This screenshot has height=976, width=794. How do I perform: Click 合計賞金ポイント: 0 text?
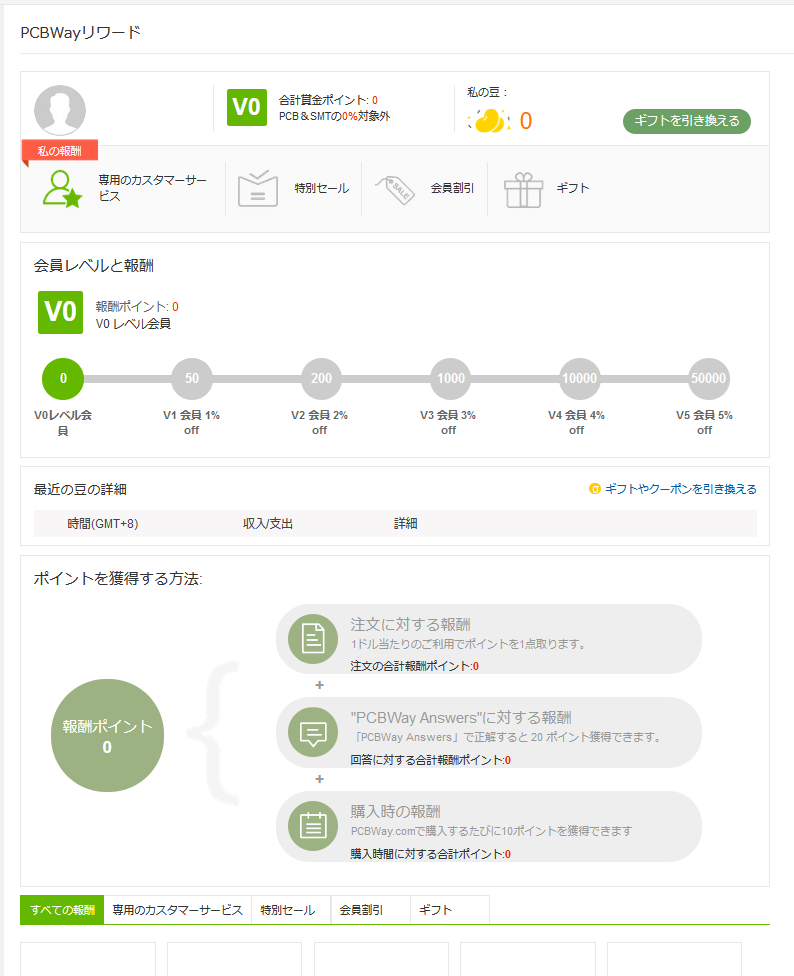(328, 100)
